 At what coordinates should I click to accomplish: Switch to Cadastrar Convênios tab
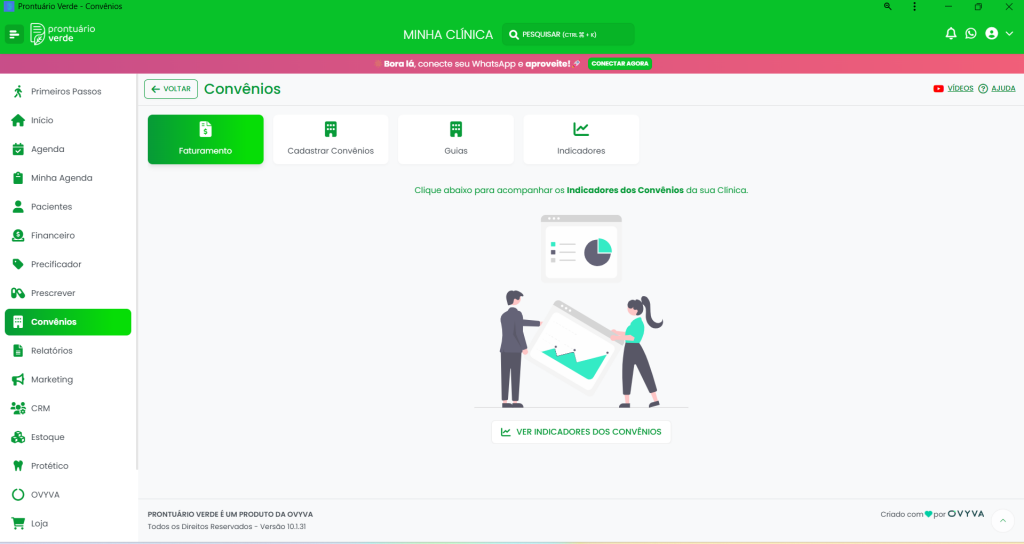coord(330,139)
